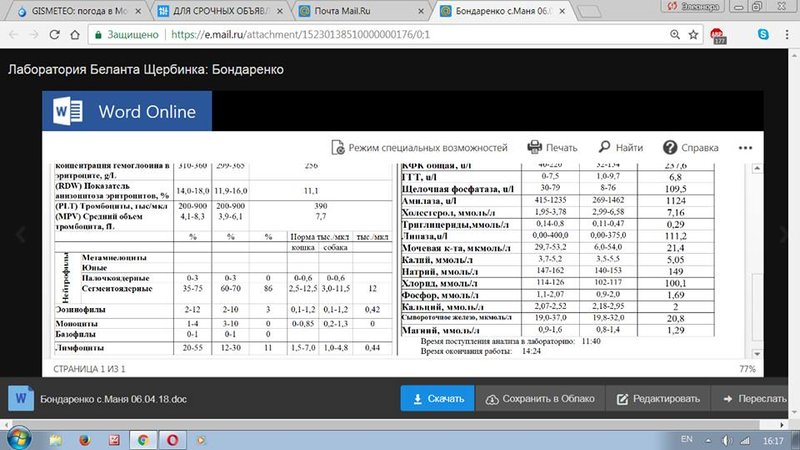Image resolution: width=800 pixels, height=450 pixels.
Task: Reload the page with refresh icon
Action: pos(55,35)
